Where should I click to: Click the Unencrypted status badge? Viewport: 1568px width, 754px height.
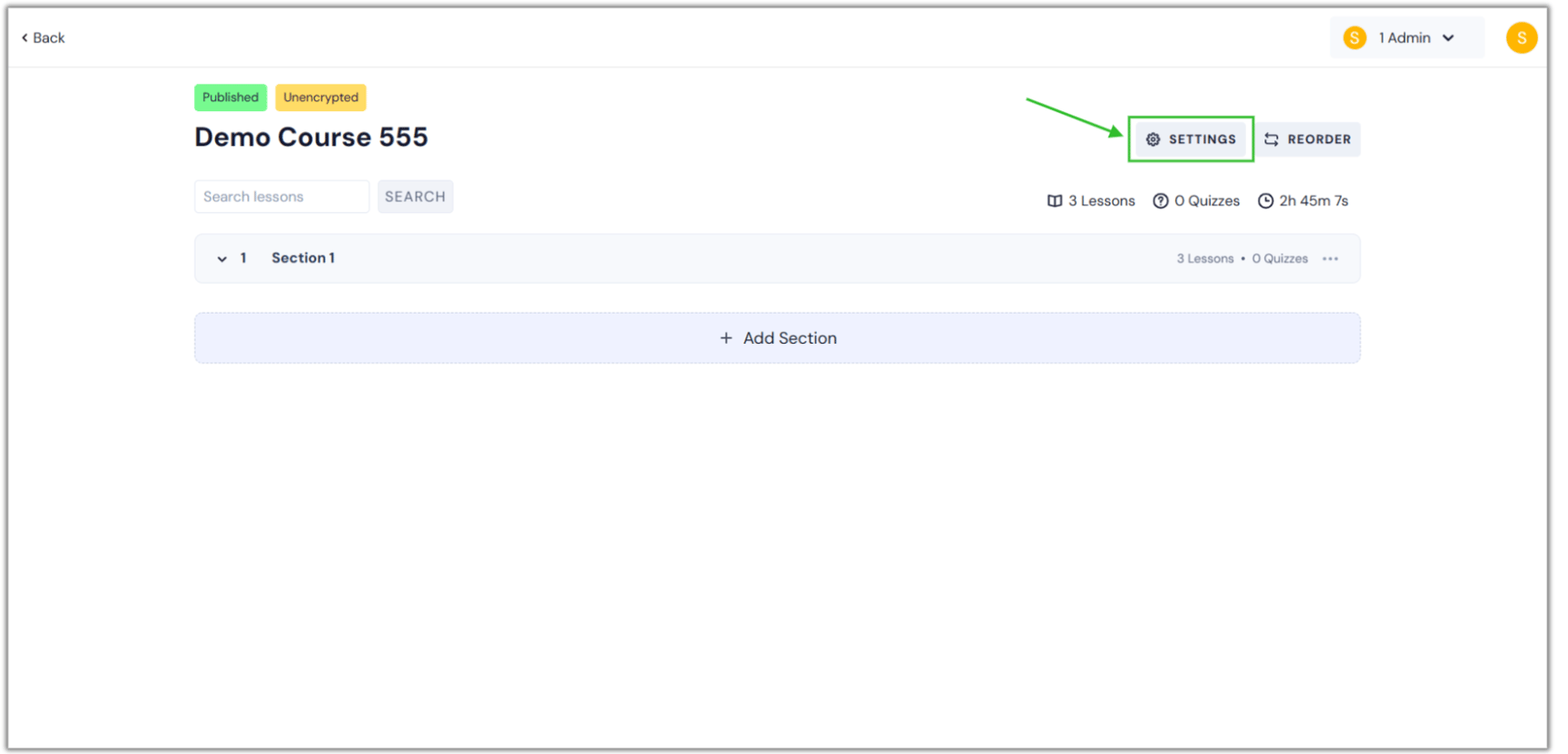[x=320, y=98]
